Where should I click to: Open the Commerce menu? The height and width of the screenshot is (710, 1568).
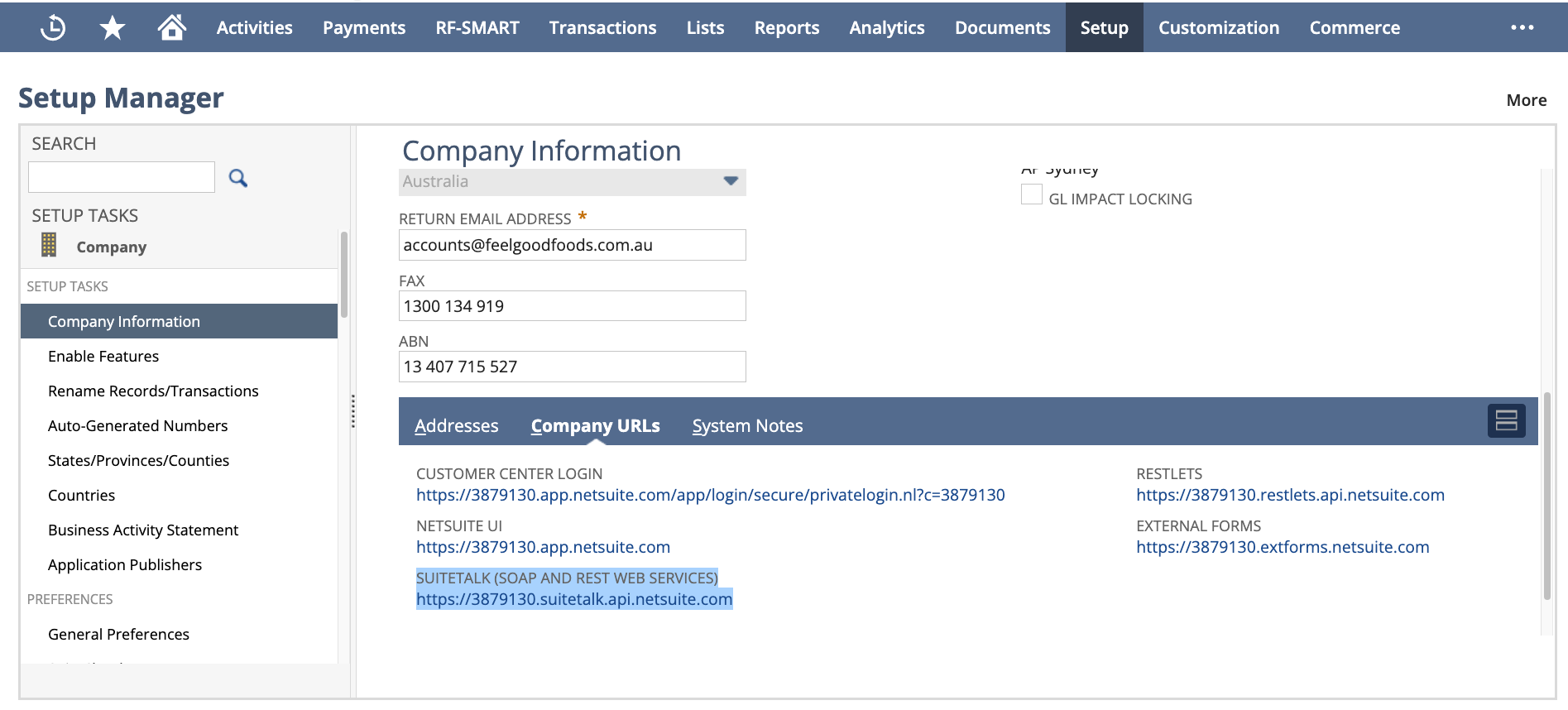point(1355,27)
